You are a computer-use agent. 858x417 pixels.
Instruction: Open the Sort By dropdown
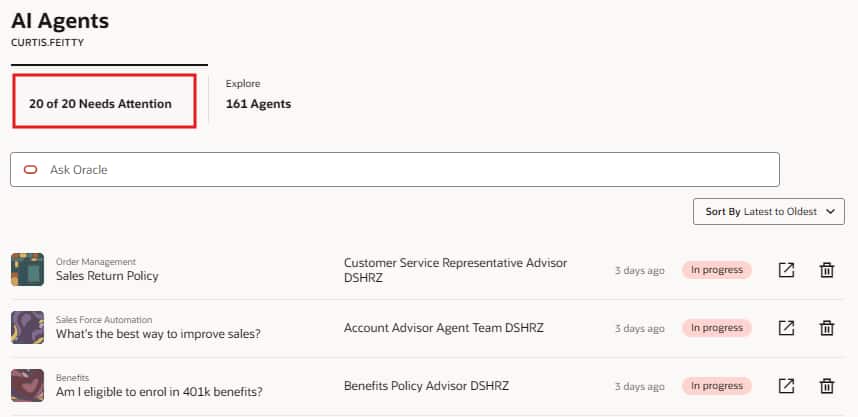(768, 212)
